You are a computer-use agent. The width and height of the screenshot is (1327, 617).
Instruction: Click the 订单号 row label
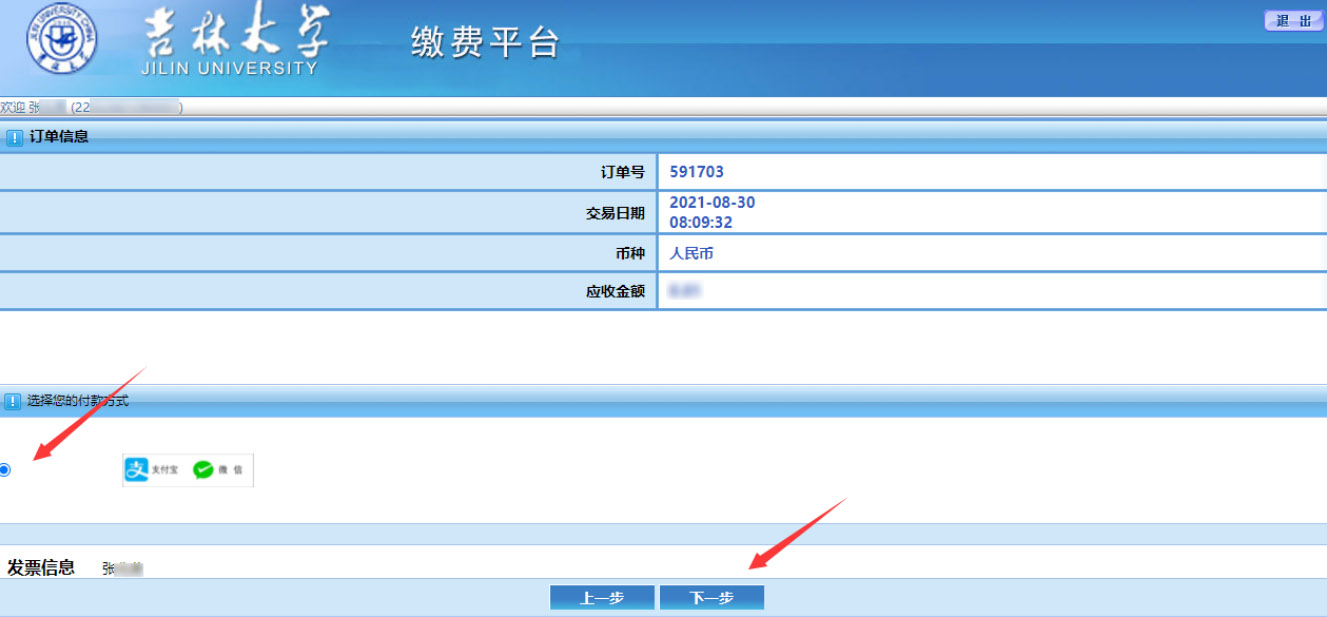click(x=622, y=172)
